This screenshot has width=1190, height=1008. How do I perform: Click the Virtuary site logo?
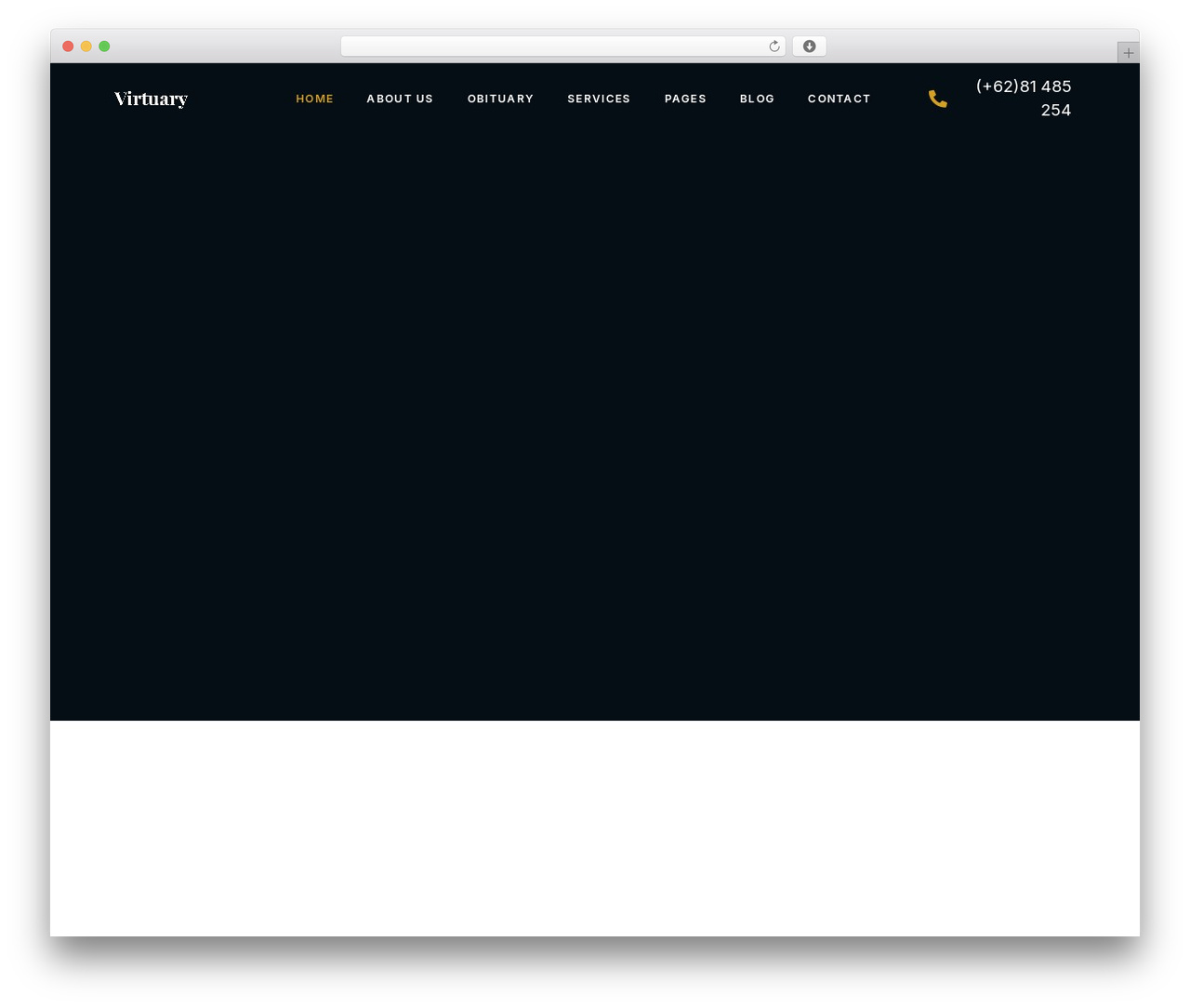tap(151, 99)
